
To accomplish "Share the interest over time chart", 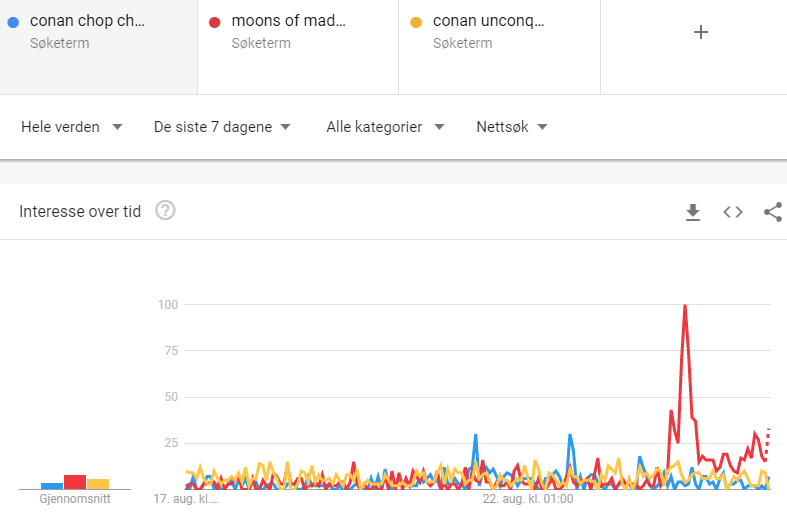I will point(773,212).
